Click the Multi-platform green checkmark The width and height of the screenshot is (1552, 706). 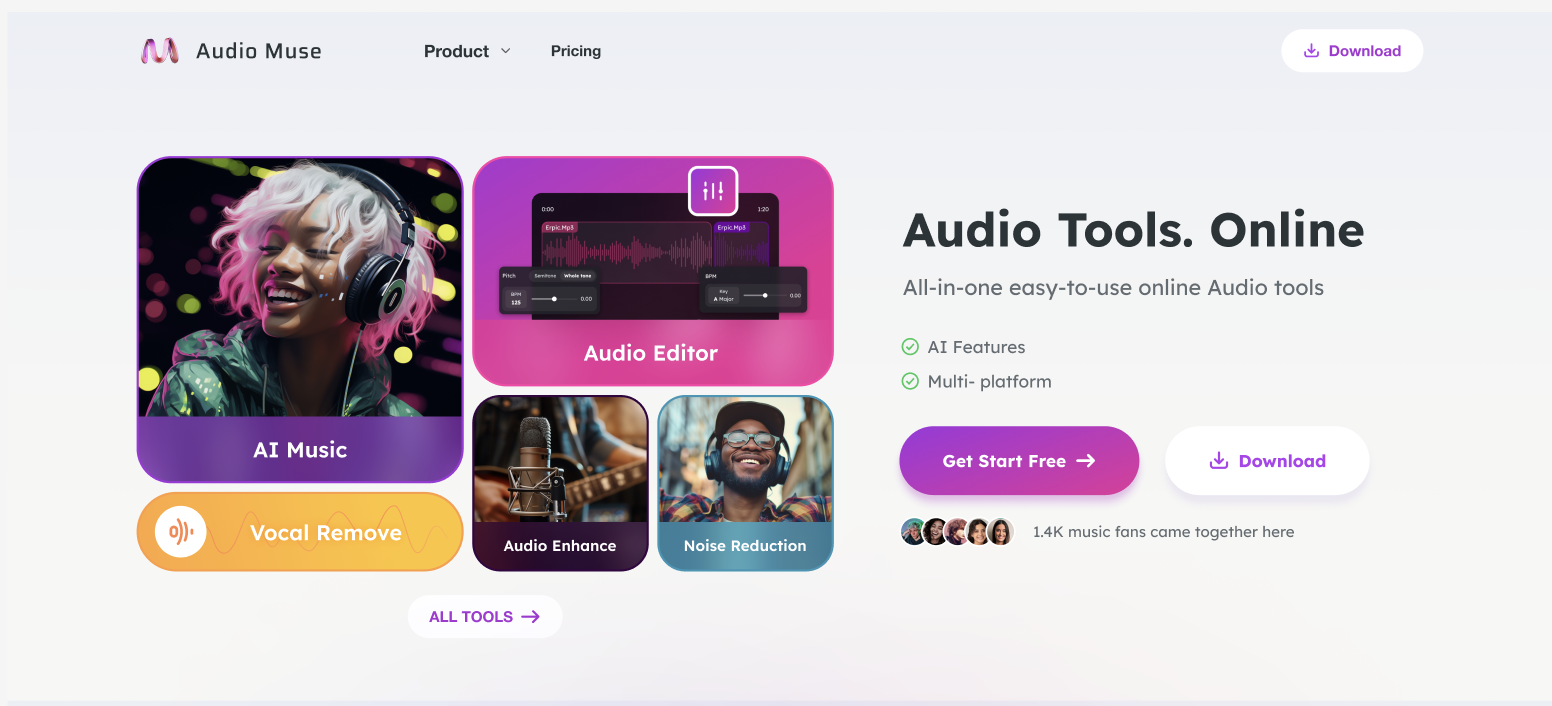[x=910, y=381]
